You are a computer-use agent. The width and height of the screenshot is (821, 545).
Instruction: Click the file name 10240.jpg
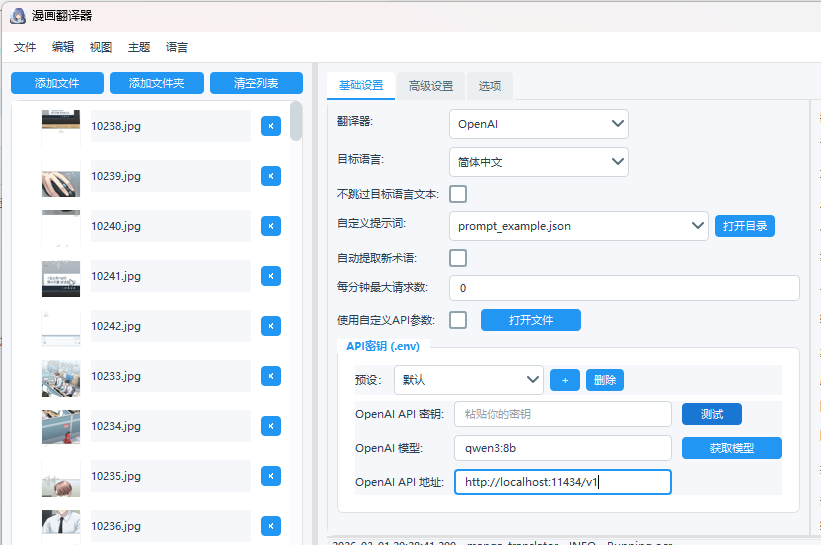coord(116,226)
